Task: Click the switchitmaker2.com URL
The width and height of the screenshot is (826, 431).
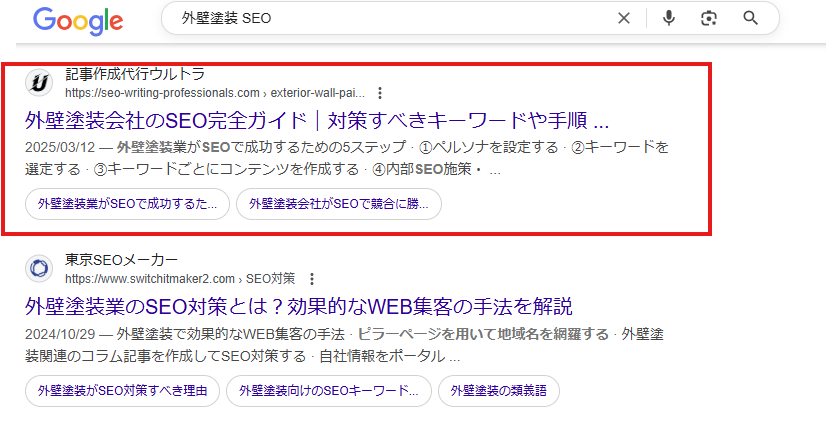Action: point(150,278)
